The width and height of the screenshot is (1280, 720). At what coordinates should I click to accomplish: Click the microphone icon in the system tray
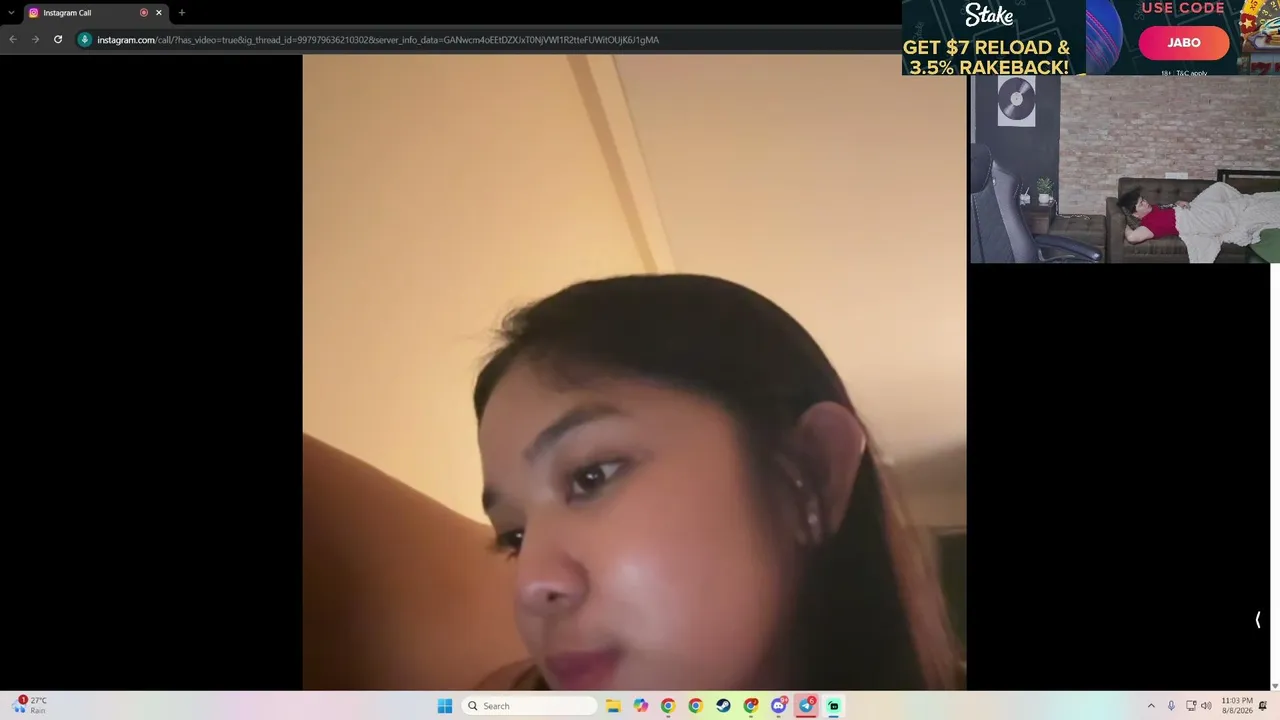[1171, 706]
